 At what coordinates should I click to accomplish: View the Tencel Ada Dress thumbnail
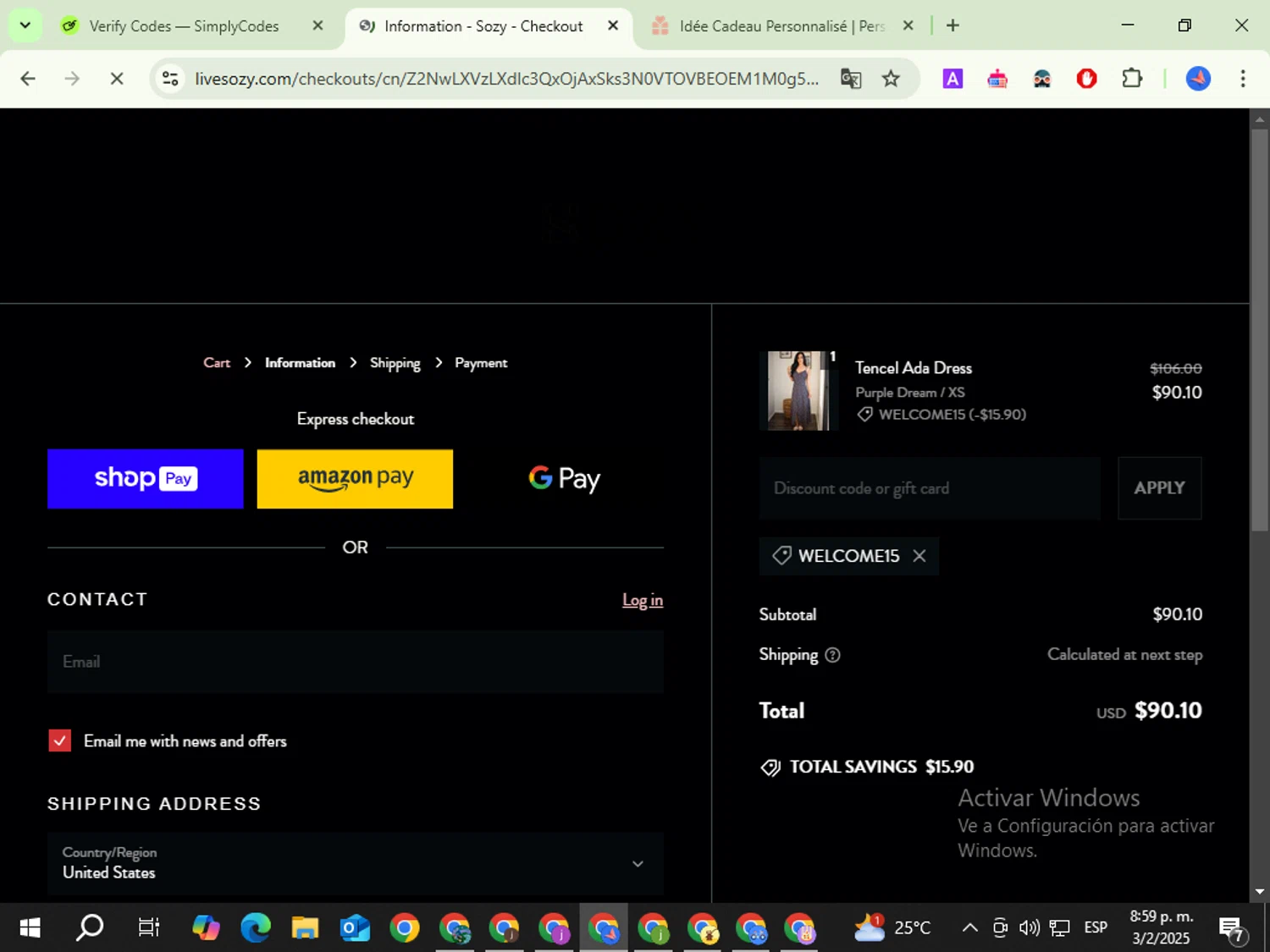(798, 391)
